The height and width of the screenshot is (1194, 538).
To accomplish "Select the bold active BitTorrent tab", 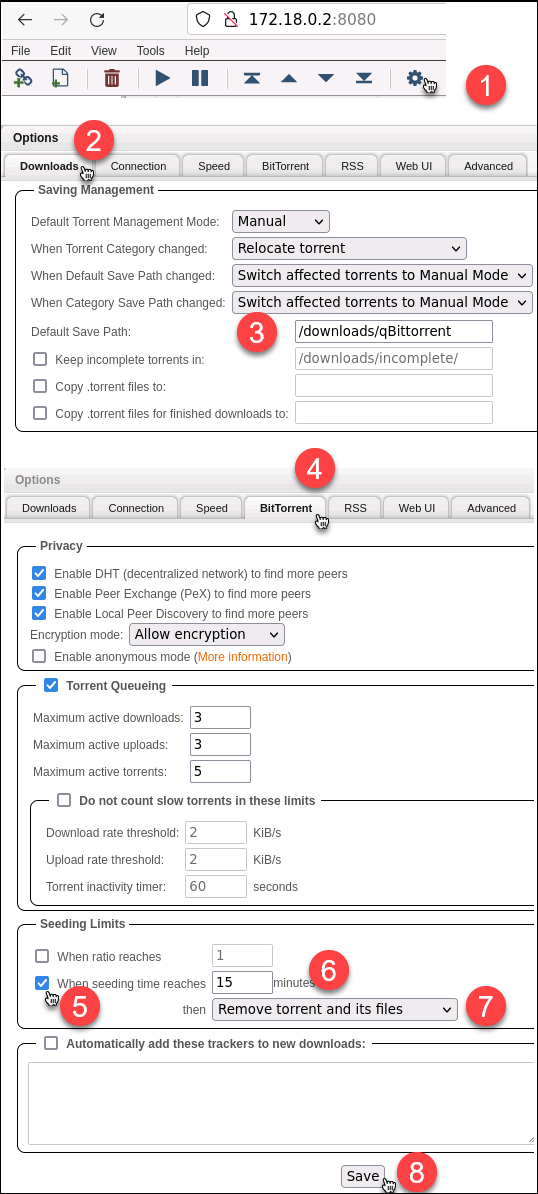I will pos(285,508).
